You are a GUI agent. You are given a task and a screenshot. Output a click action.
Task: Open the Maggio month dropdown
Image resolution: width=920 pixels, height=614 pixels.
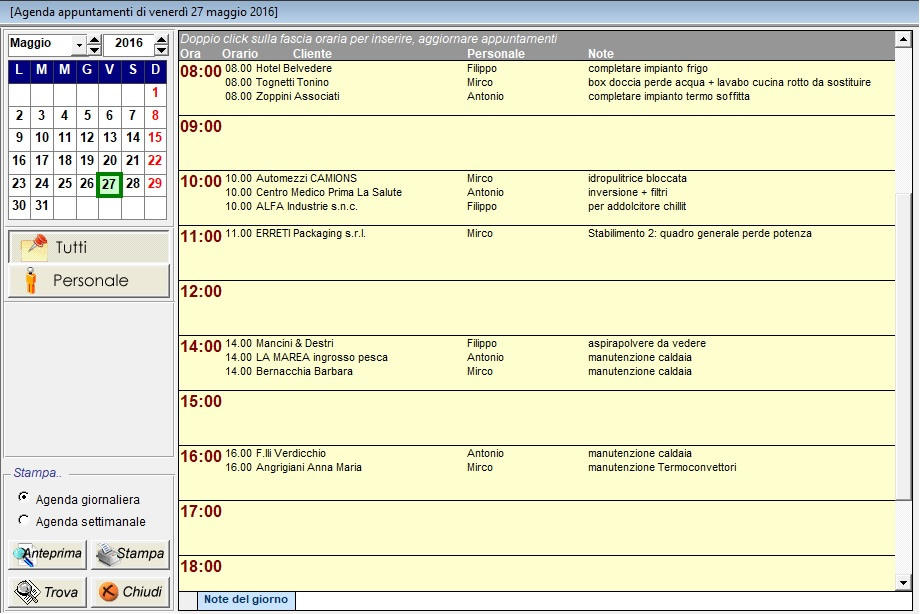pyautogui.click(x=79, y=45)
